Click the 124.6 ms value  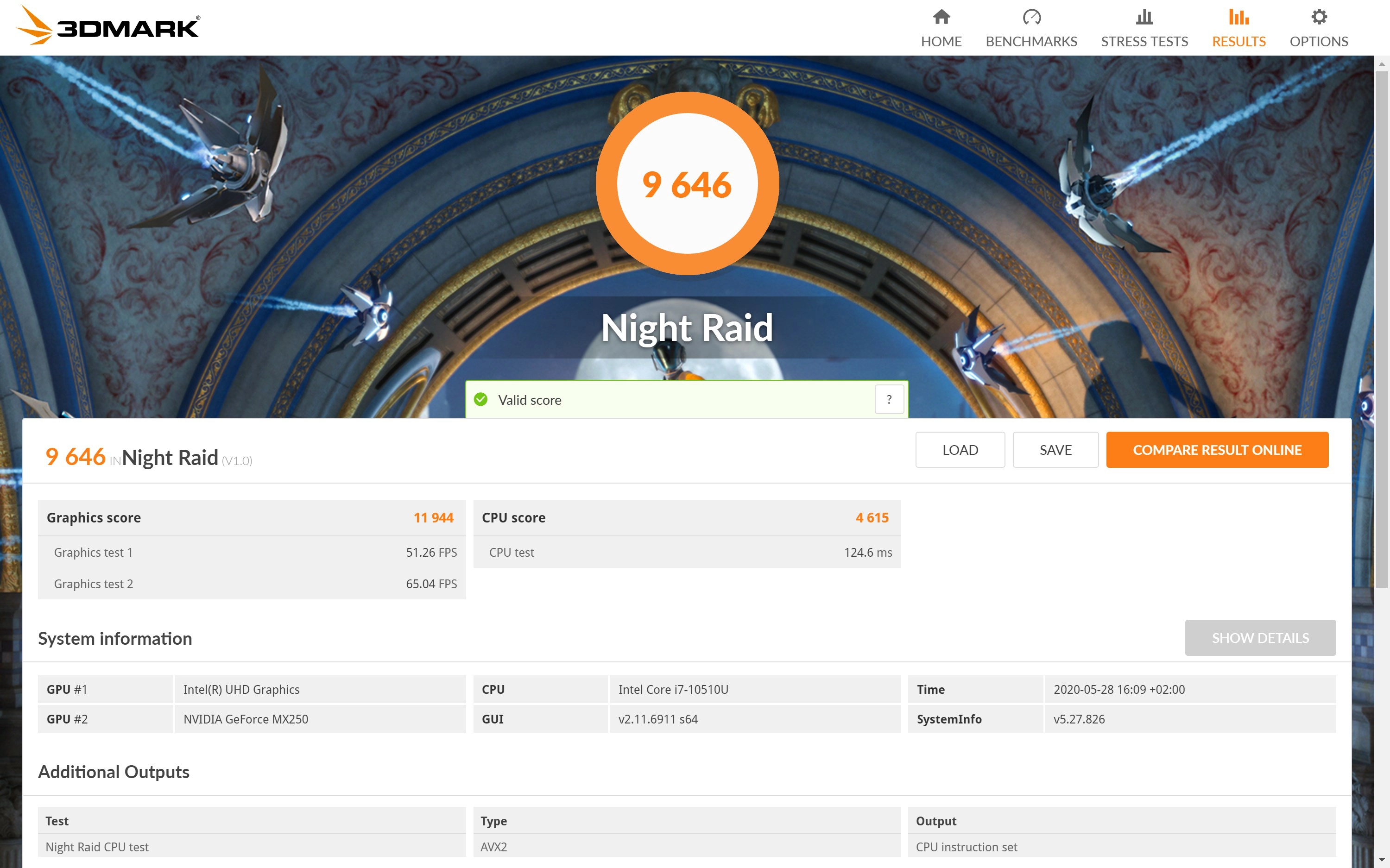point(868,552)
